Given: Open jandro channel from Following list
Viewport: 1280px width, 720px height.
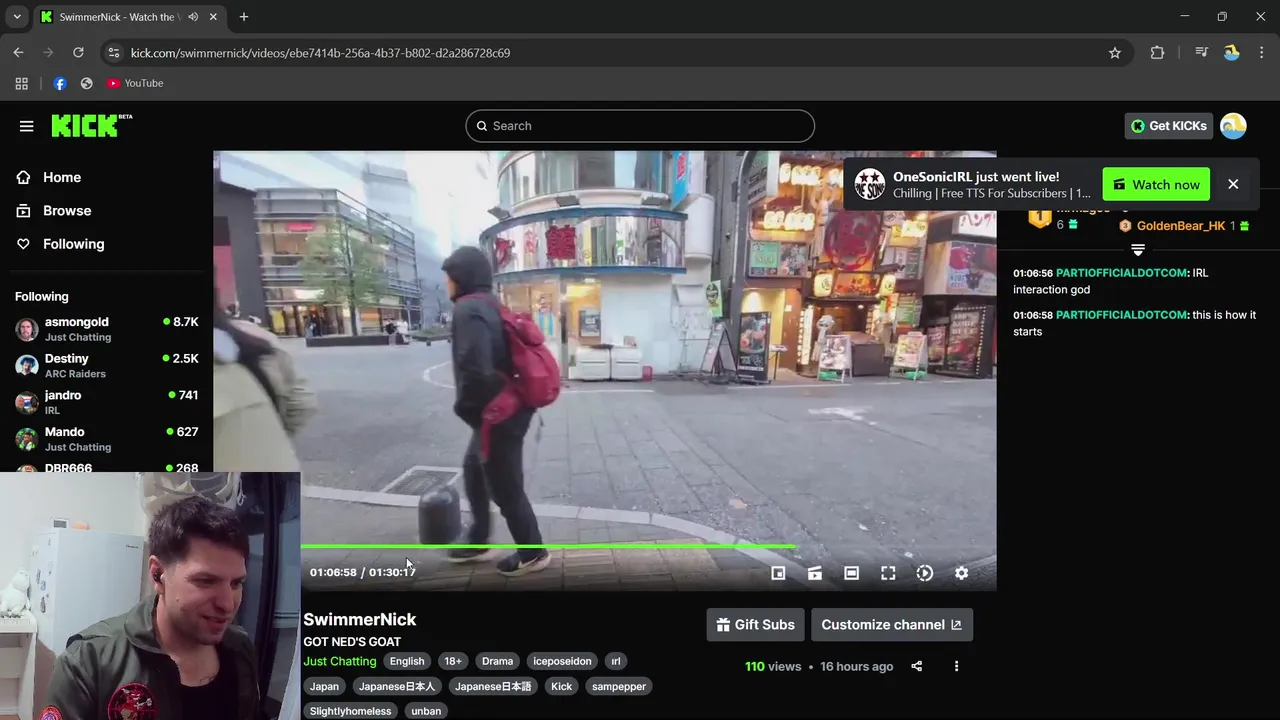Looking at the screenshot, I should 106,402.
